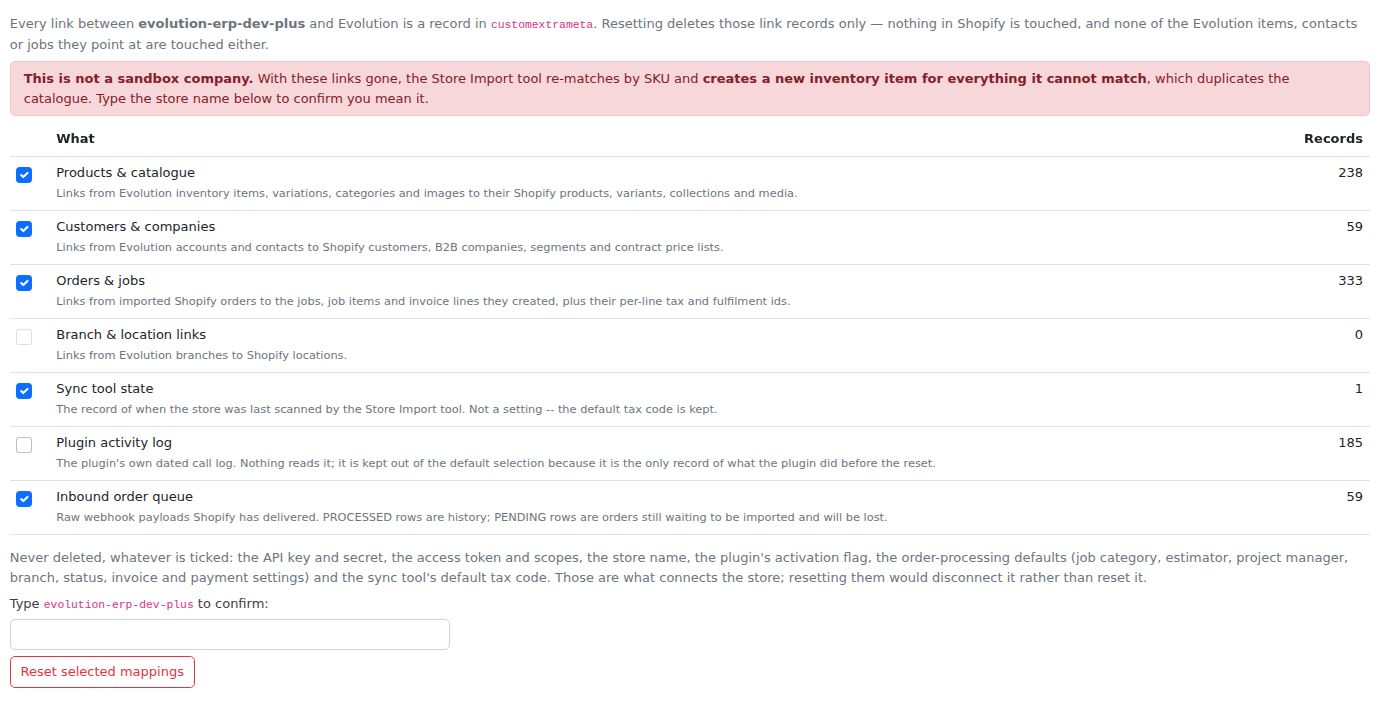Uncheck the Customers & companies checkbox
This screenshot has height=701, width=1380.
pyautogui.click(x=24, y=229)
